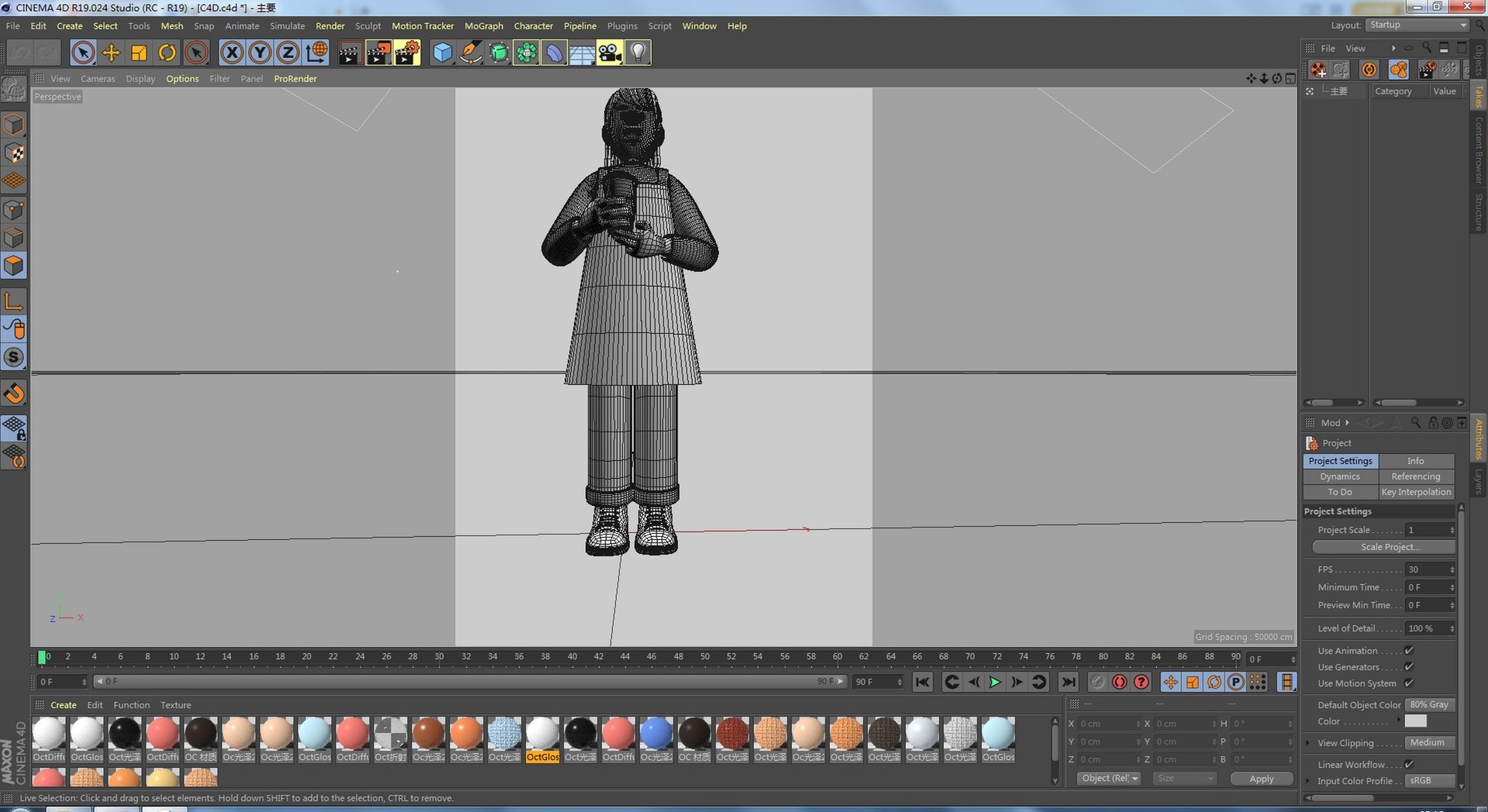Add a Cube primitive object
1488x812 pixels.
[x=442, y=53]
